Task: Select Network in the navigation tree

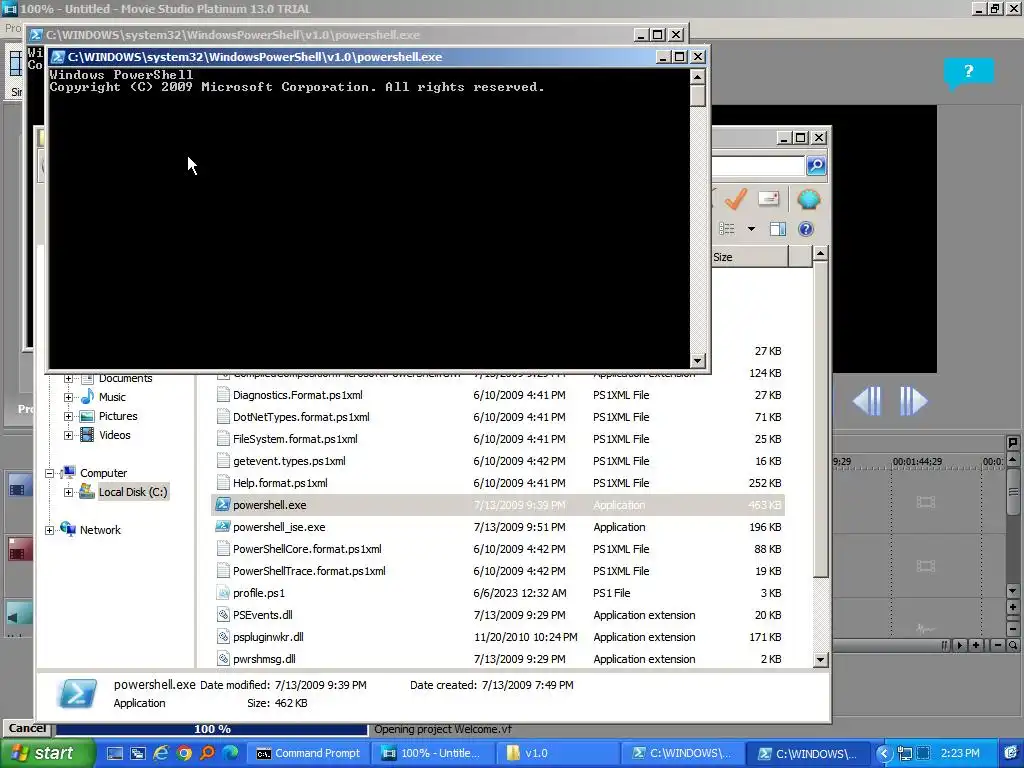Action: coord(100,530)
